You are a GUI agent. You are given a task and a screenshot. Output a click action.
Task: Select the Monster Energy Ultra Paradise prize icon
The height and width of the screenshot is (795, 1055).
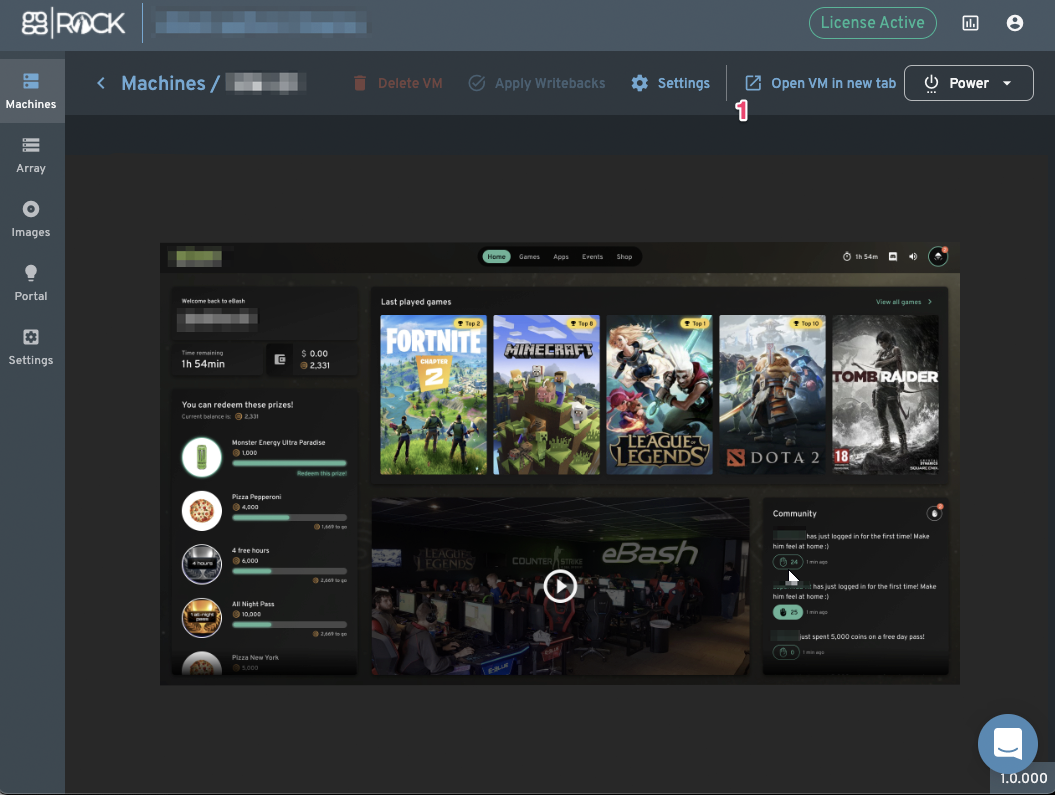tap(202, 457)
